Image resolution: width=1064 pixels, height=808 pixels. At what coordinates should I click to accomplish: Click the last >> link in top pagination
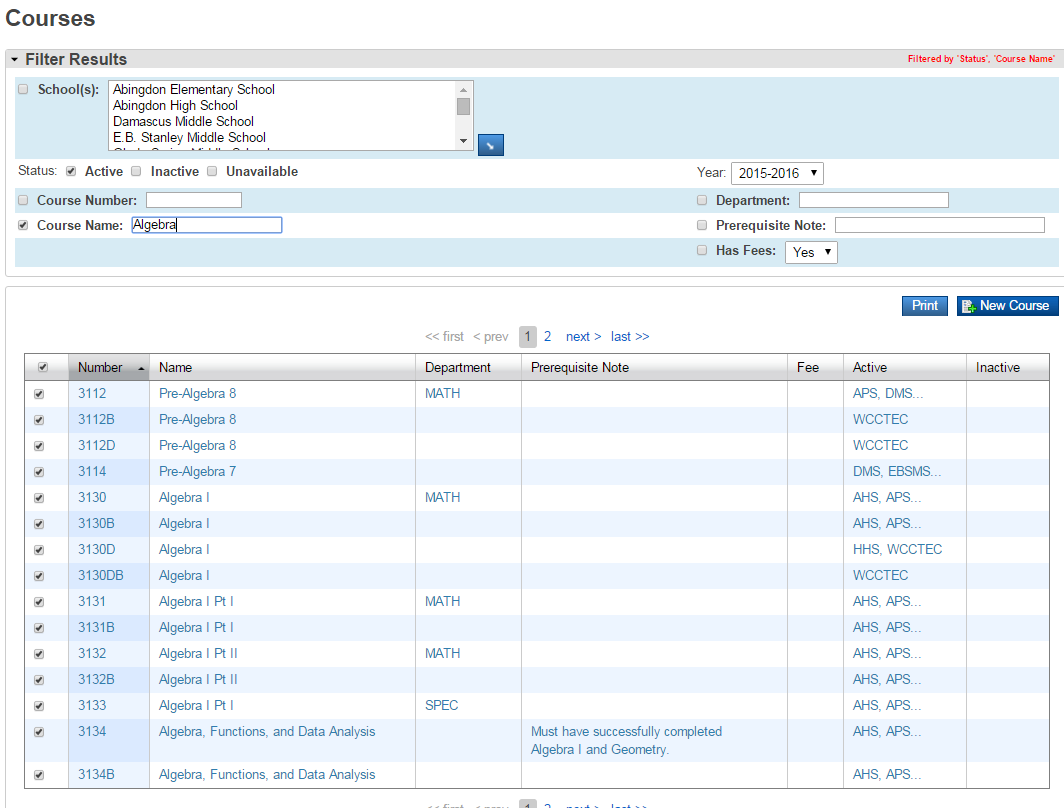pyautogui.click(x=630, y=336)
